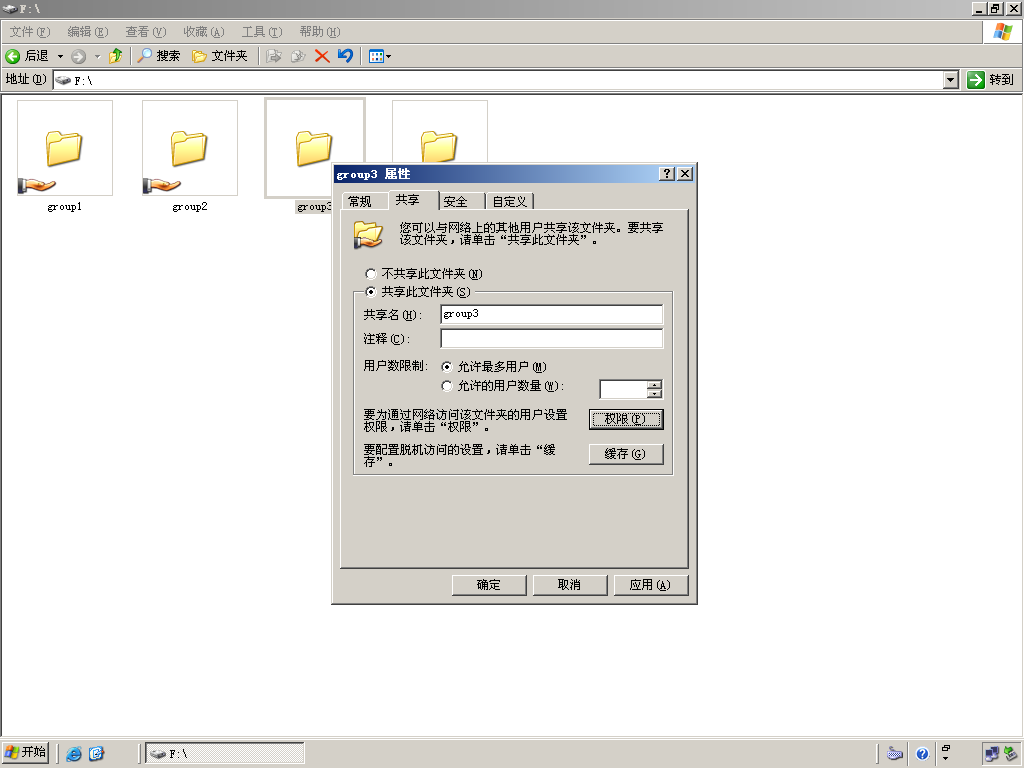This screenshot has height=768, width=1024.
Task: Click the 转到 go button
Action: (x=991, y=80)
